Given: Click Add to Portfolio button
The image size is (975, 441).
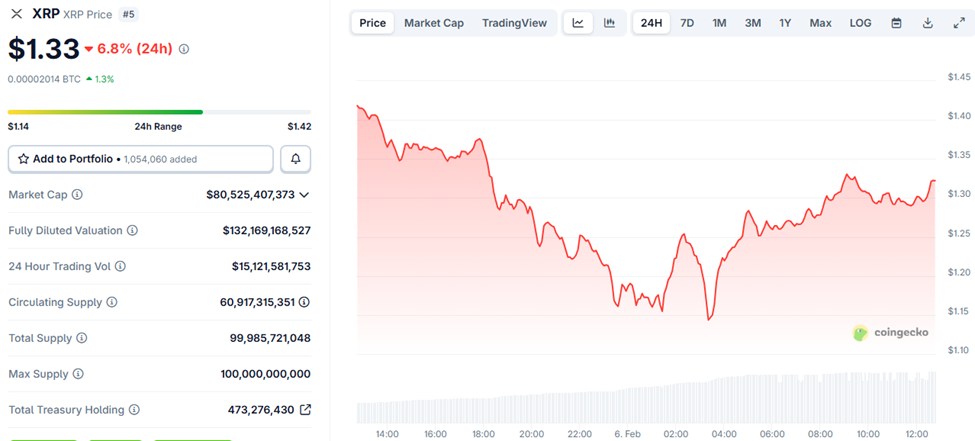Looking at the screenshot, I should tap(141, 159).
